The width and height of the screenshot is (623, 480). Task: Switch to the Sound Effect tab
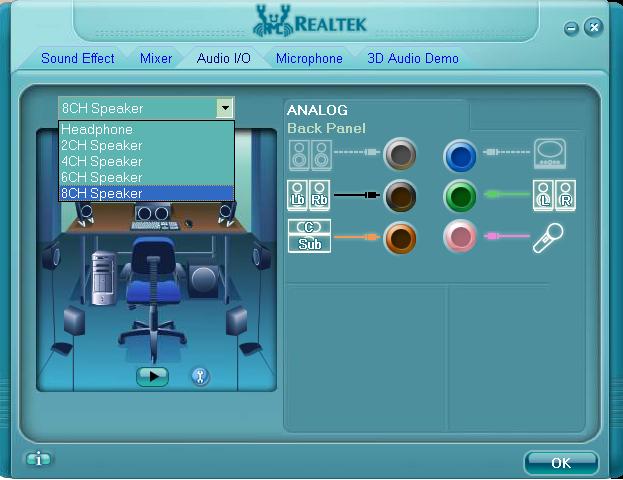pyautogui.click(x=78, y=58)
